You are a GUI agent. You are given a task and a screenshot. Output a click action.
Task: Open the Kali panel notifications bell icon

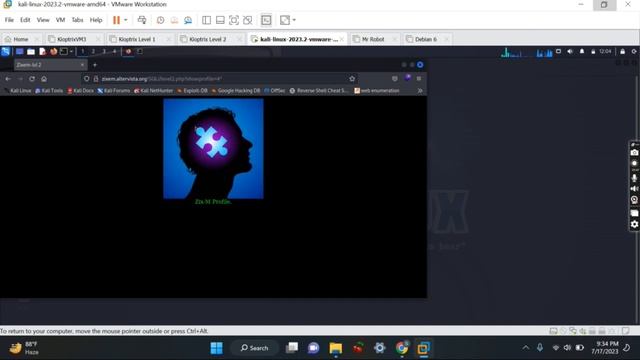pyautogui.click(x=582, y=51)
